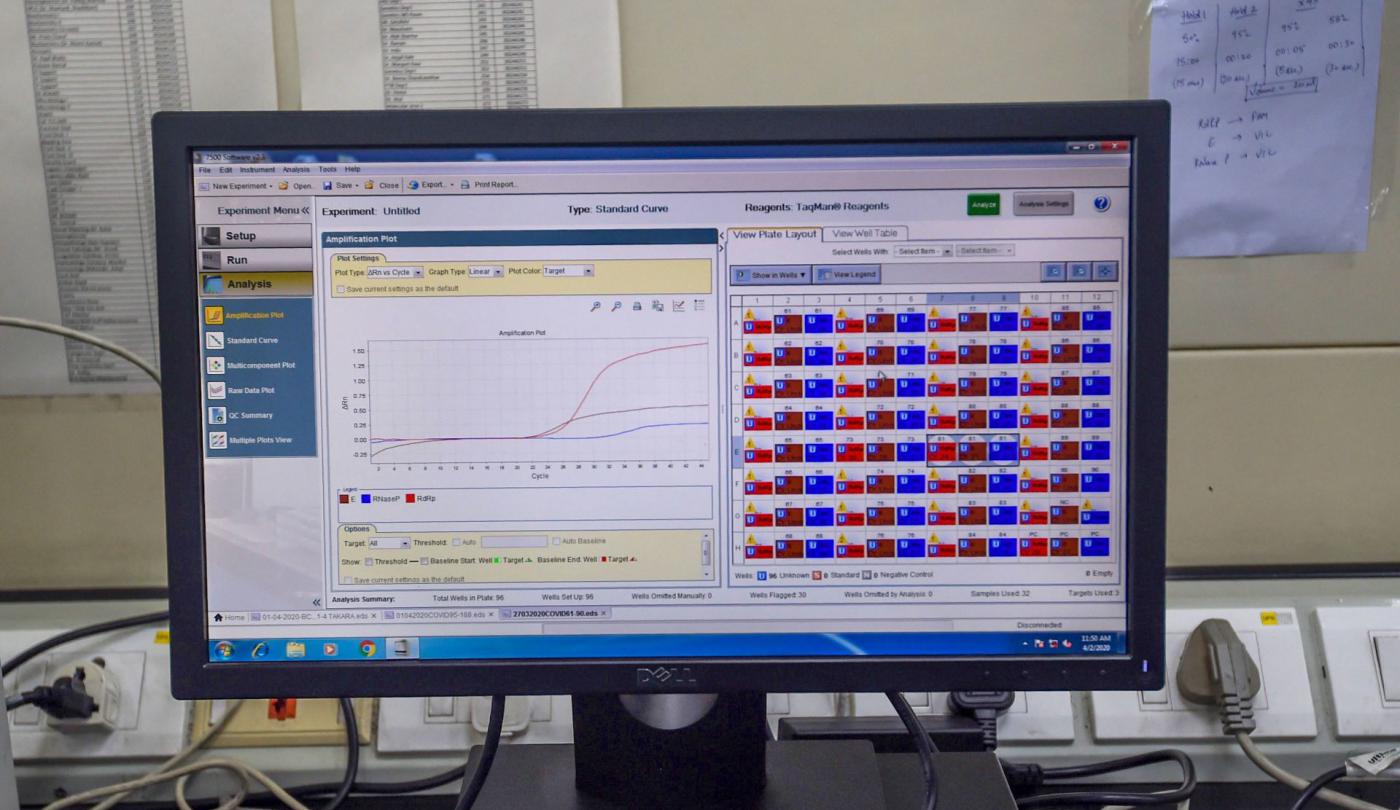
Task: Open File Explorer from the taskbar
Action: click(x=295, y=649)
